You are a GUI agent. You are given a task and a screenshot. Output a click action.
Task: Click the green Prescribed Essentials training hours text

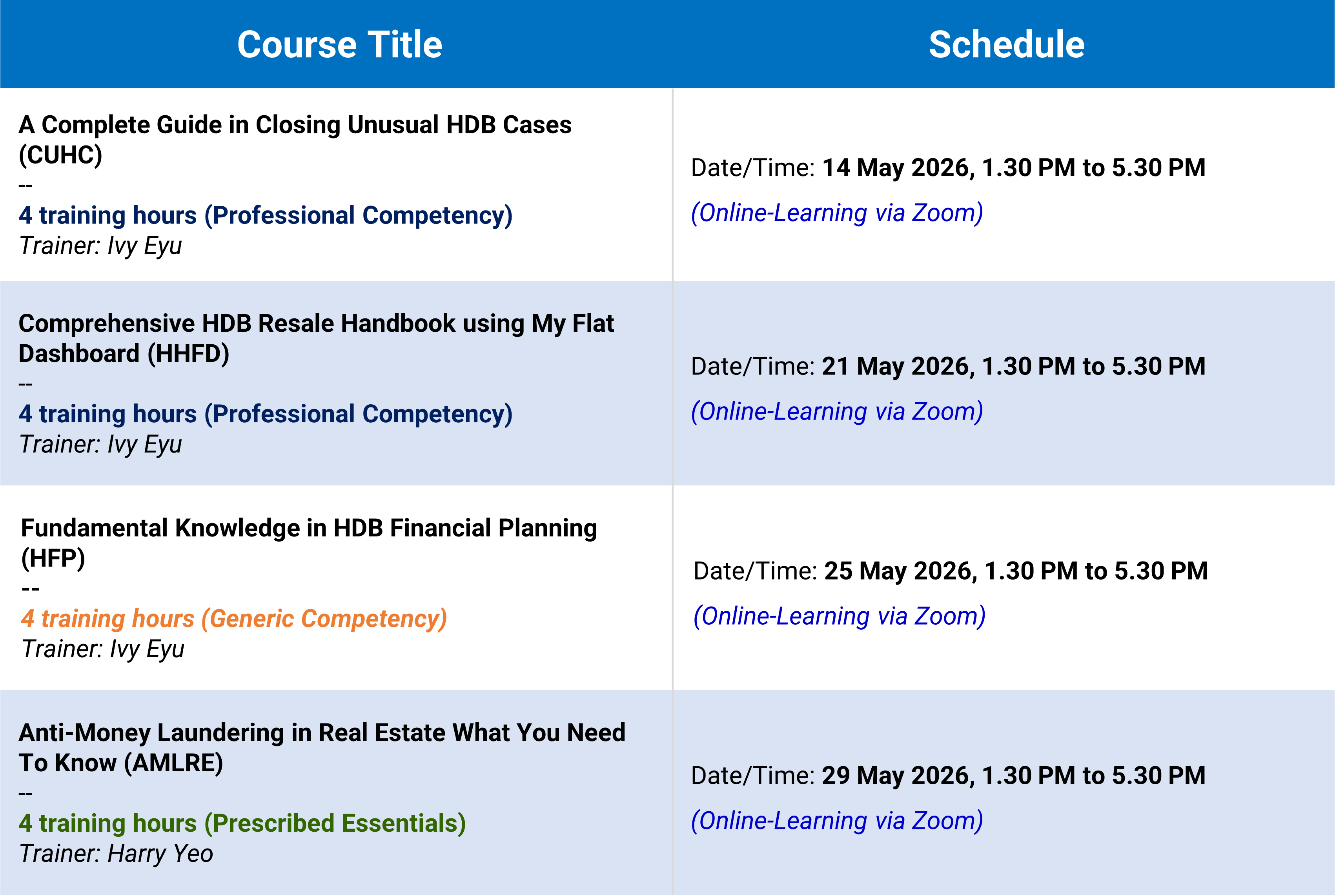(x=242, y=823)
